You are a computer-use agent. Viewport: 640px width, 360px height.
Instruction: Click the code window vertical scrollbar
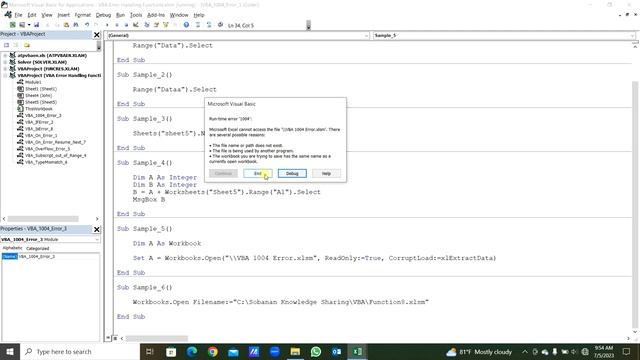[x=635, y=204]
